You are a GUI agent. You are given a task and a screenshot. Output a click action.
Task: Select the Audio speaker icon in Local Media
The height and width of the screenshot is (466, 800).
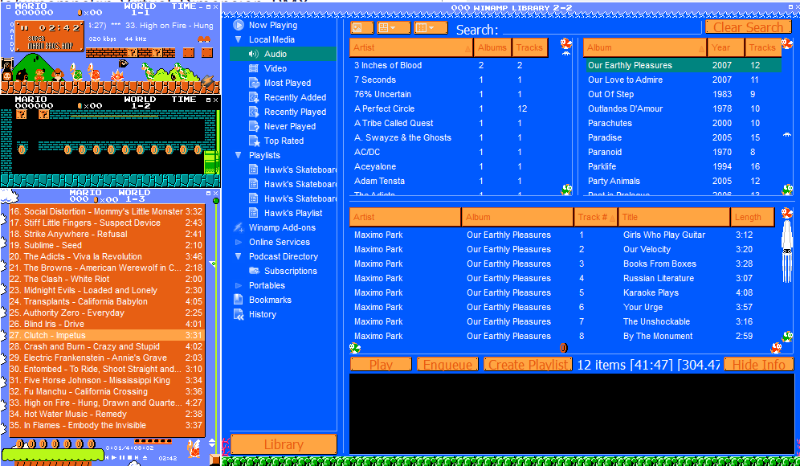[254, 54]
